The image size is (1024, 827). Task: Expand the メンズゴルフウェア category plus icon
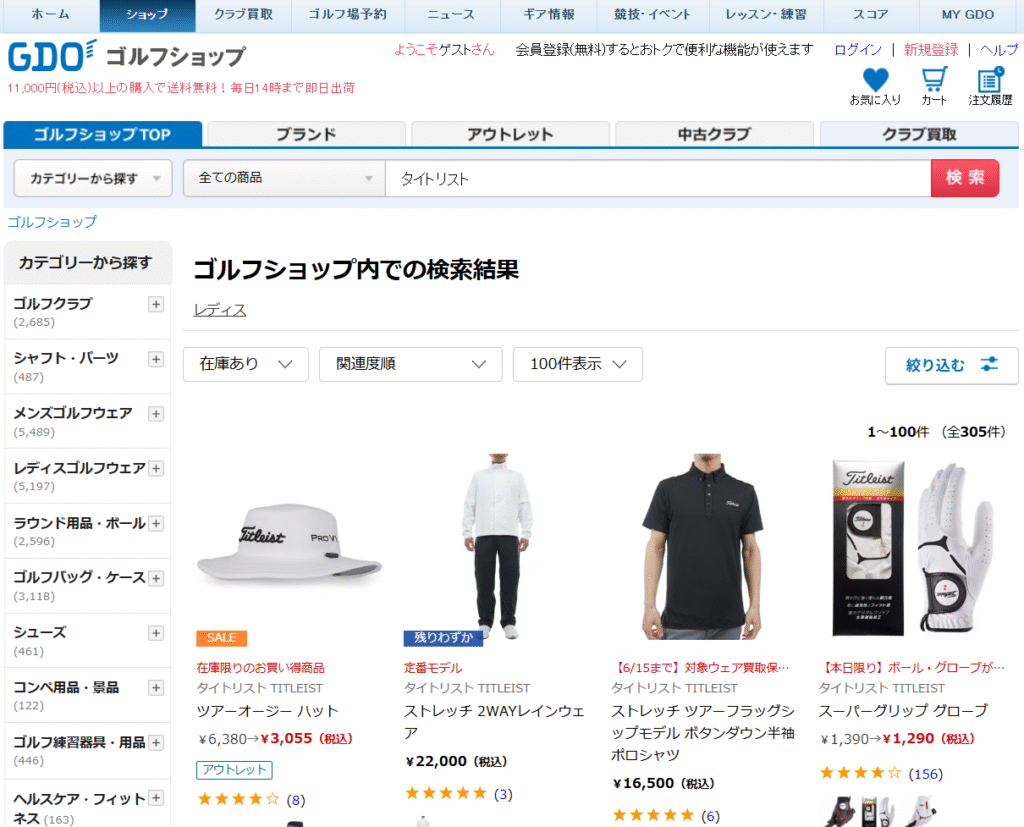[155, 414]
